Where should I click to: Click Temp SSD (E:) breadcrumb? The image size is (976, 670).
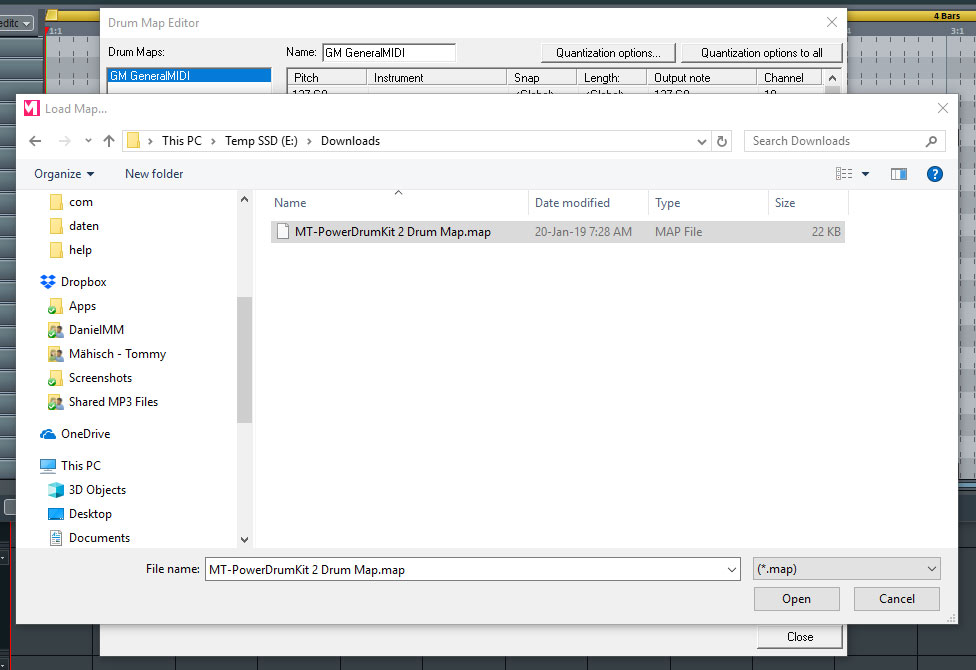(261, 141)
